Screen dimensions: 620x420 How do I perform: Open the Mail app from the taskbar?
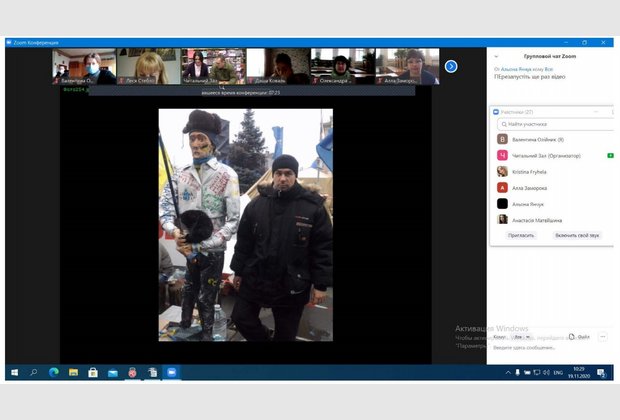click(112, 372)
